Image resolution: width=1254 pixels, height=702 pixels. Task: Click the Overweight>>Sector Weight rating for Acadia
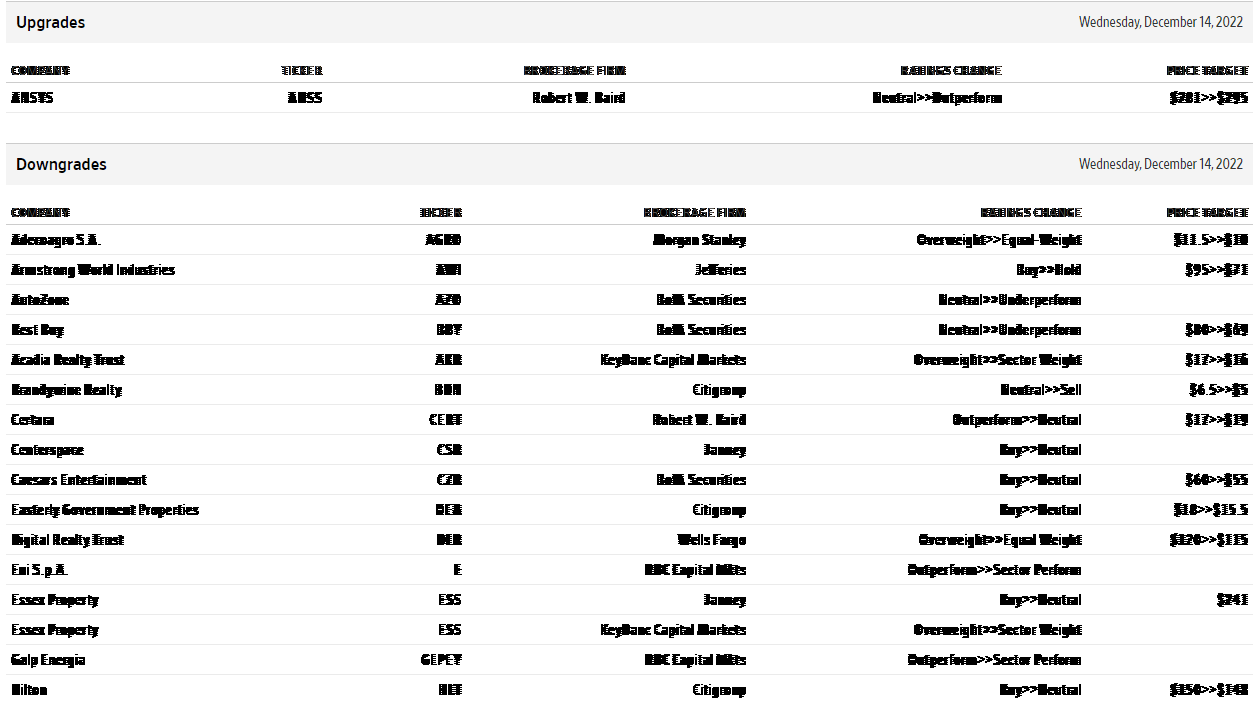click(998, 360)
